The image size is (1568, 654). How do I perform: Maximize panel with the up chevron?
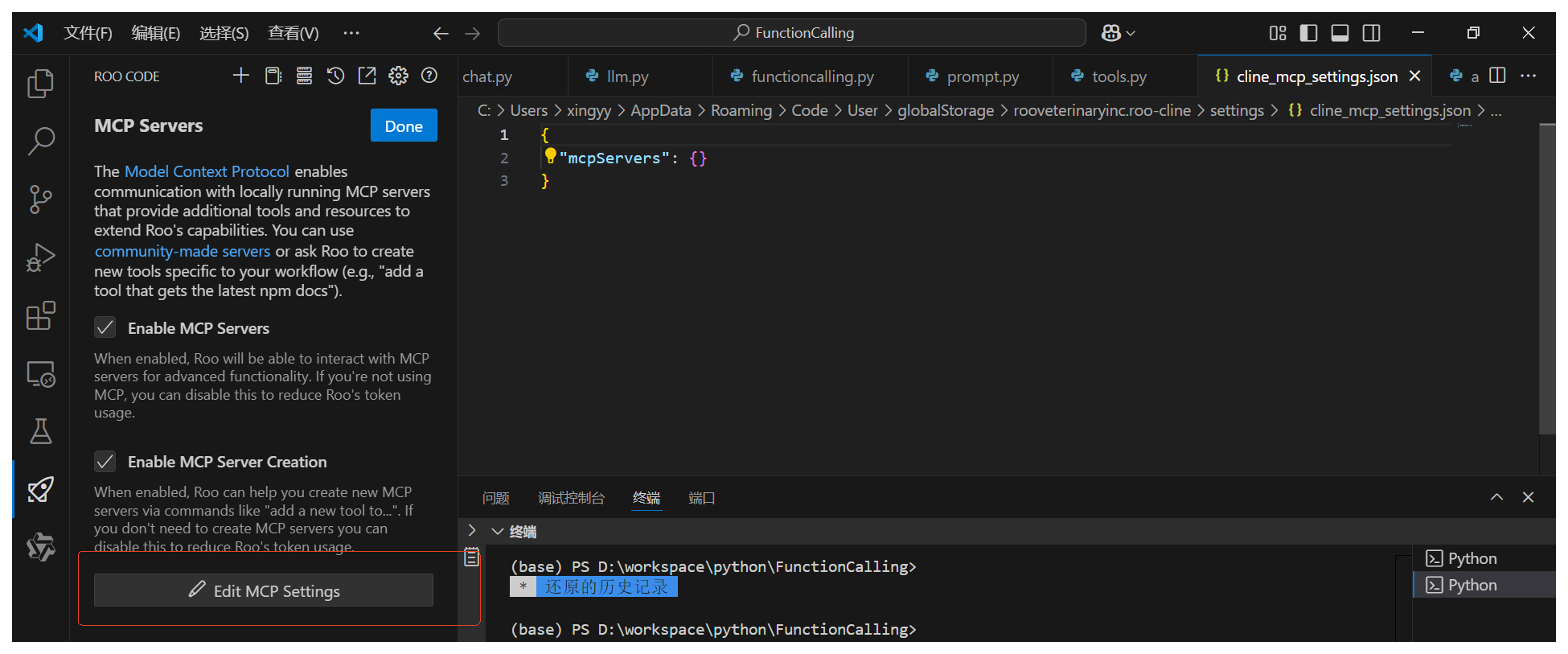1496,497
